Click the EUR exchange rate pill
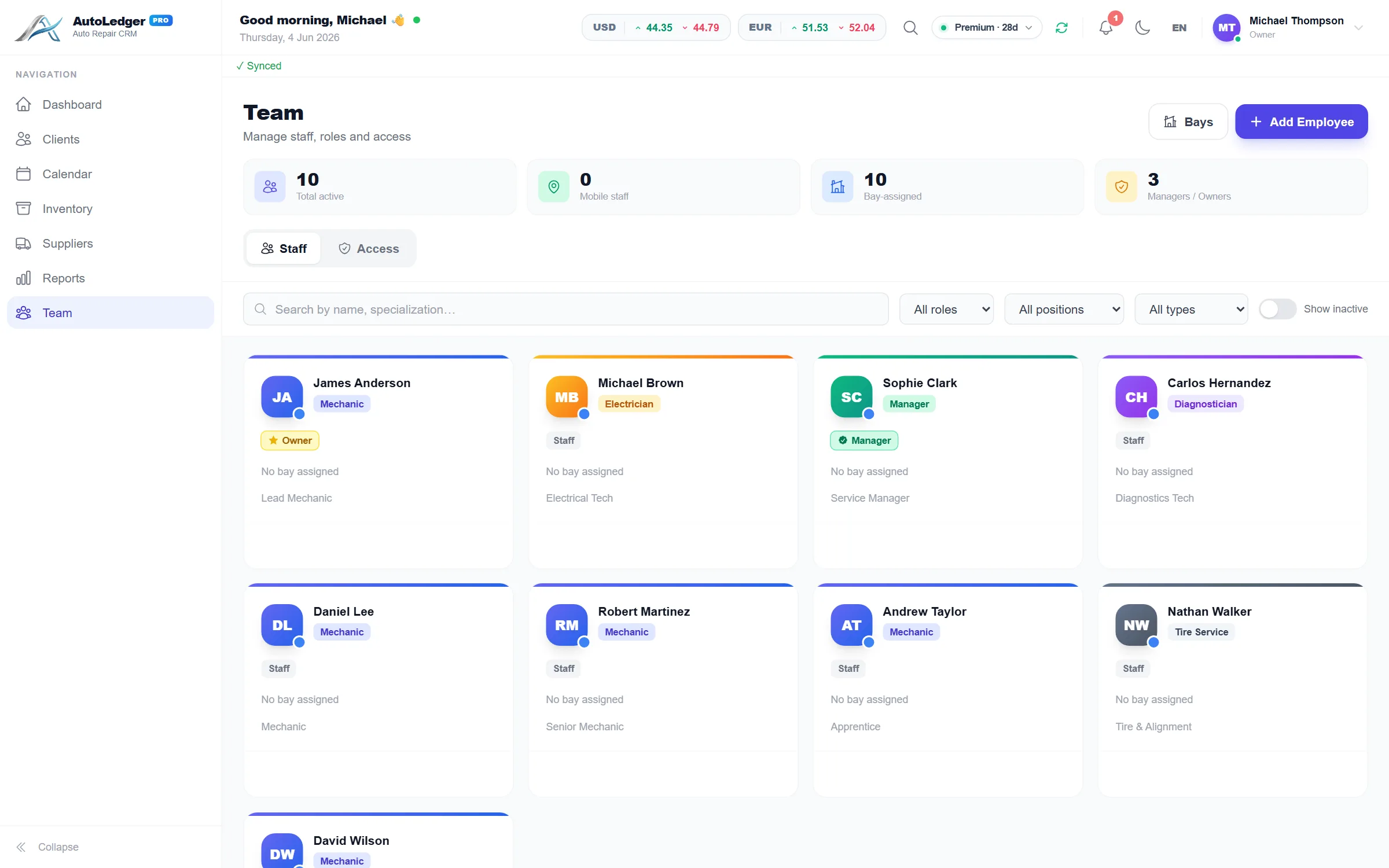 (x=811, y=27)
